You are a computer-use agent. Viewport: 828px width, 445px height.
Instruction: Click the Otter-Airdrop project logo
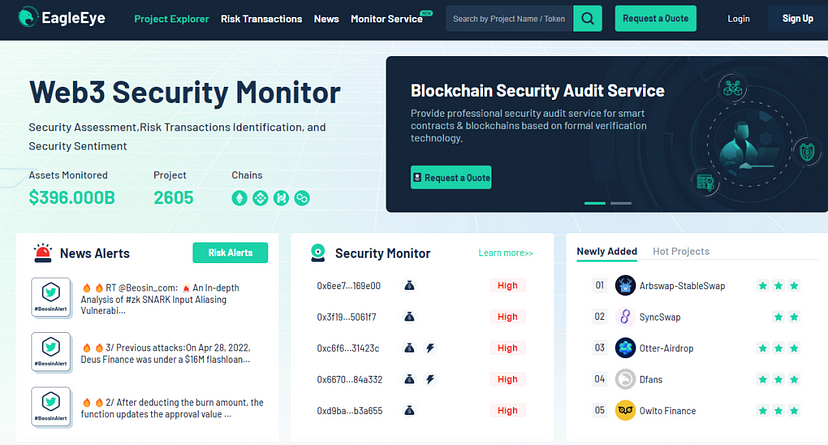click(625, 348)
